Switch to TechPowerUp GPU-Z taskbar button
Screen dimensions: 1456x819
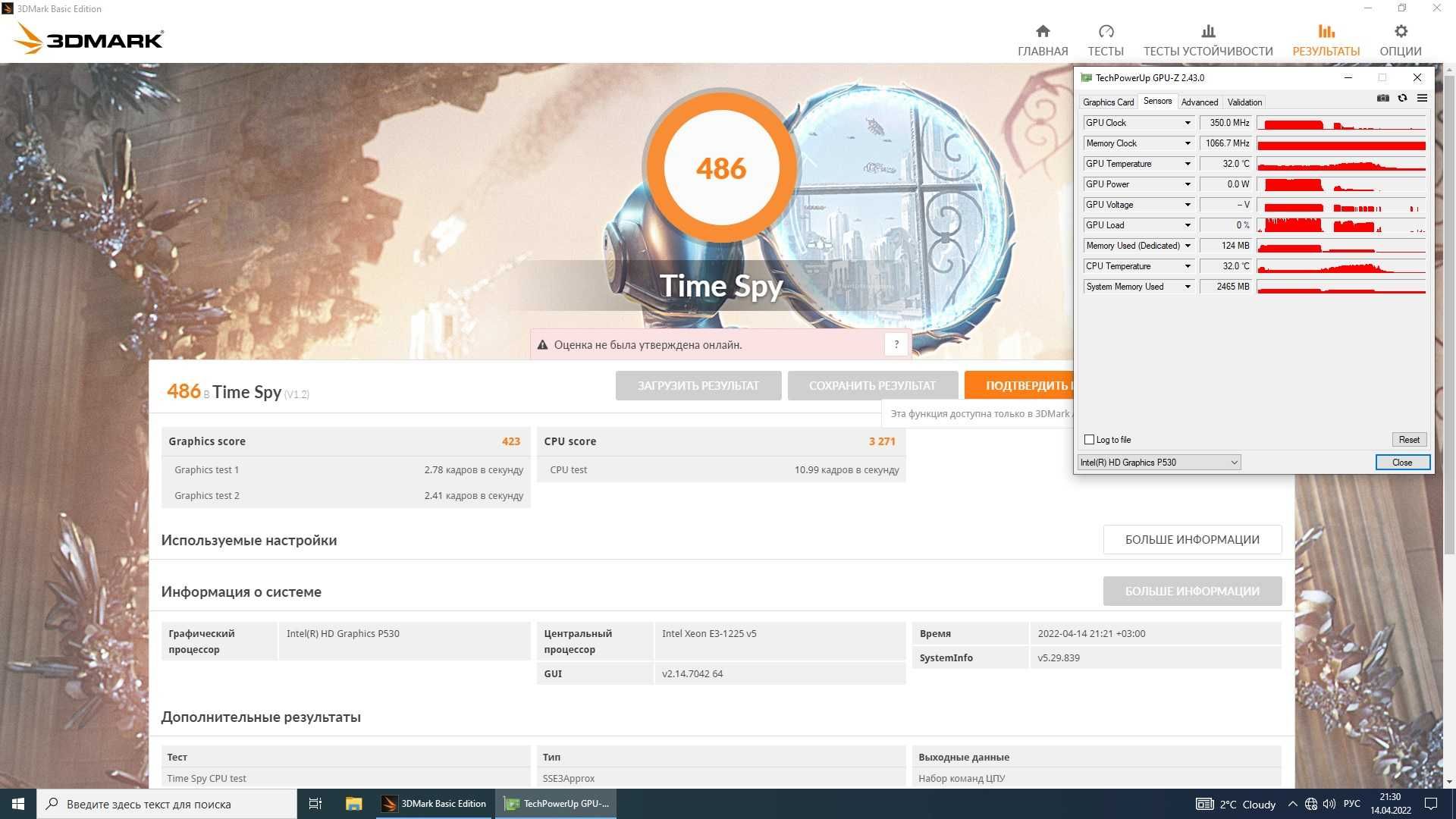pos(557,804)
